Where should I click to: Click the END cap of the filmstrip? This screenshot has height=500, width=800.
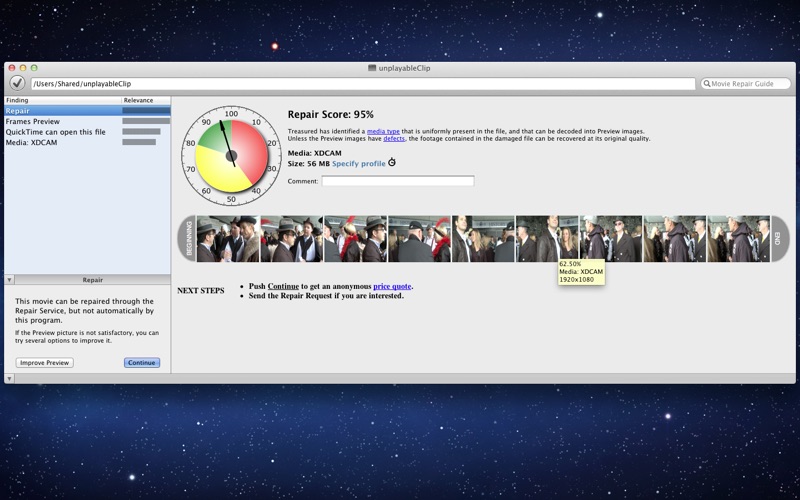[x=780, y=239]
